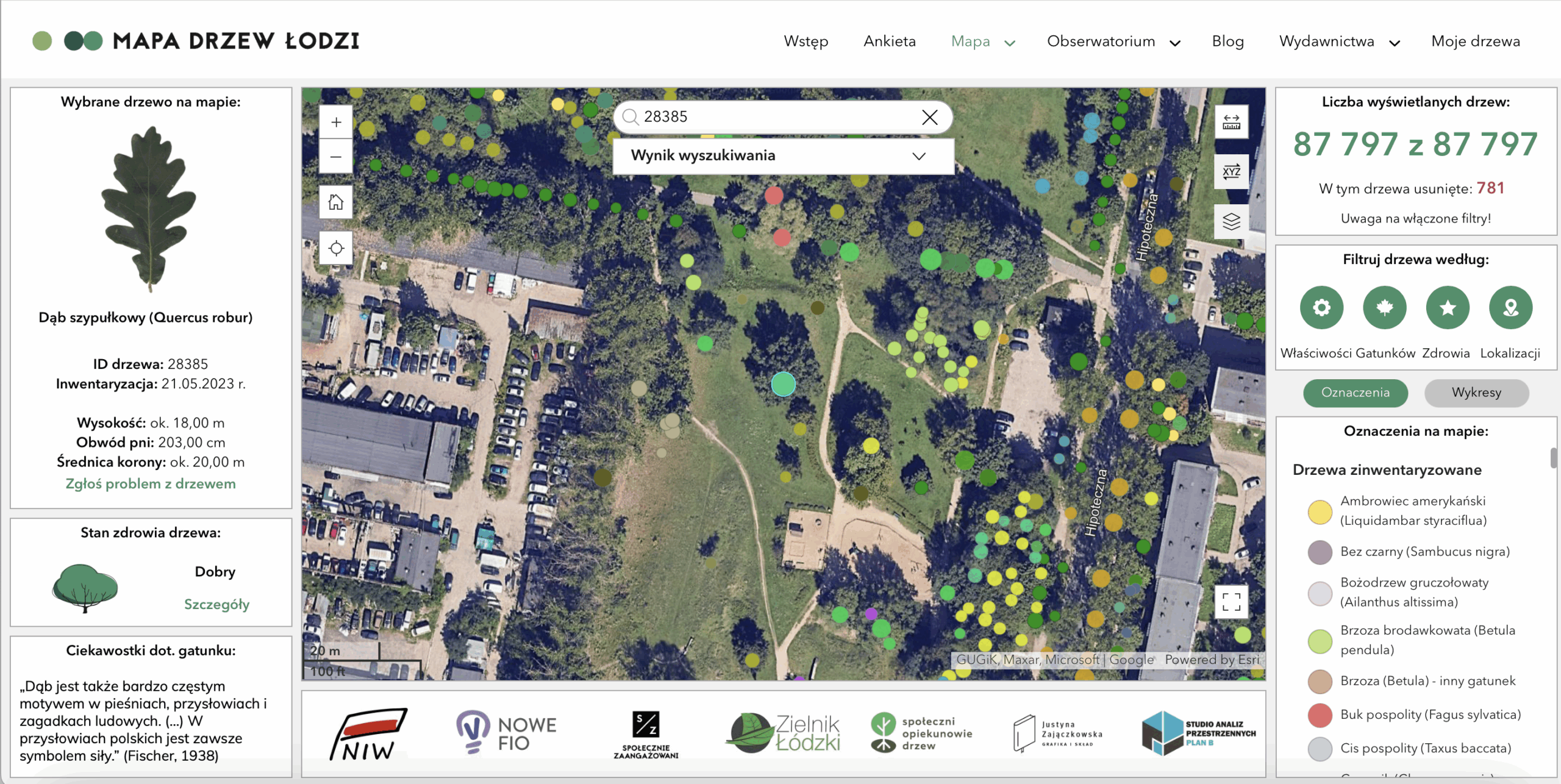Viewport: 1561px width, 784px height.
Task: Click the locate my position icon
Action: point(336,248)
